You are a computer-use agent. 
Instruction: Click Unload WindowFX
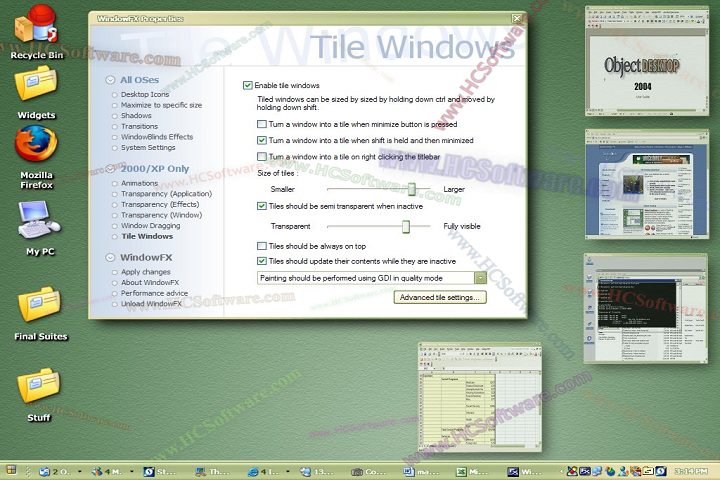(x=151, y=303)
